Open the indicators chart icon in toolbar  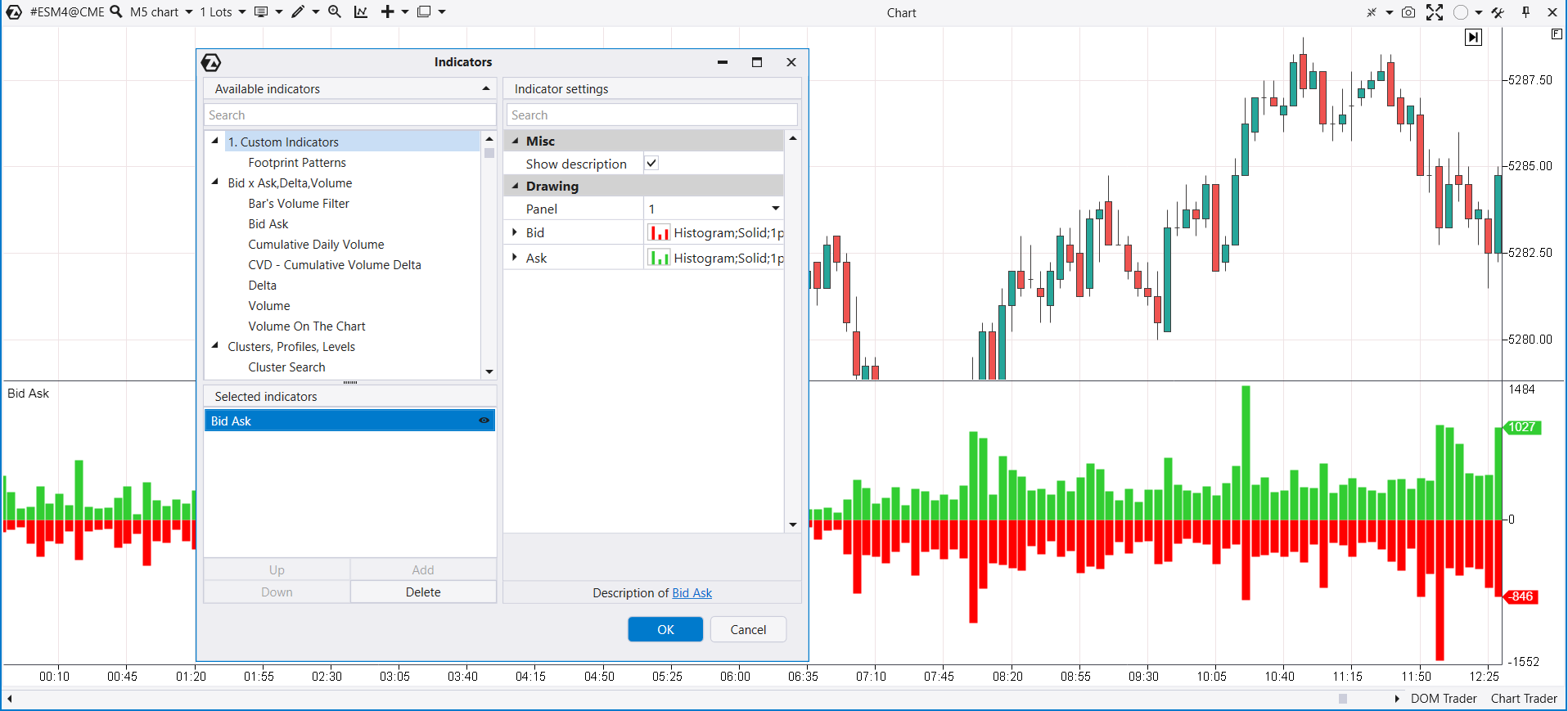click(x=361, y=12)
